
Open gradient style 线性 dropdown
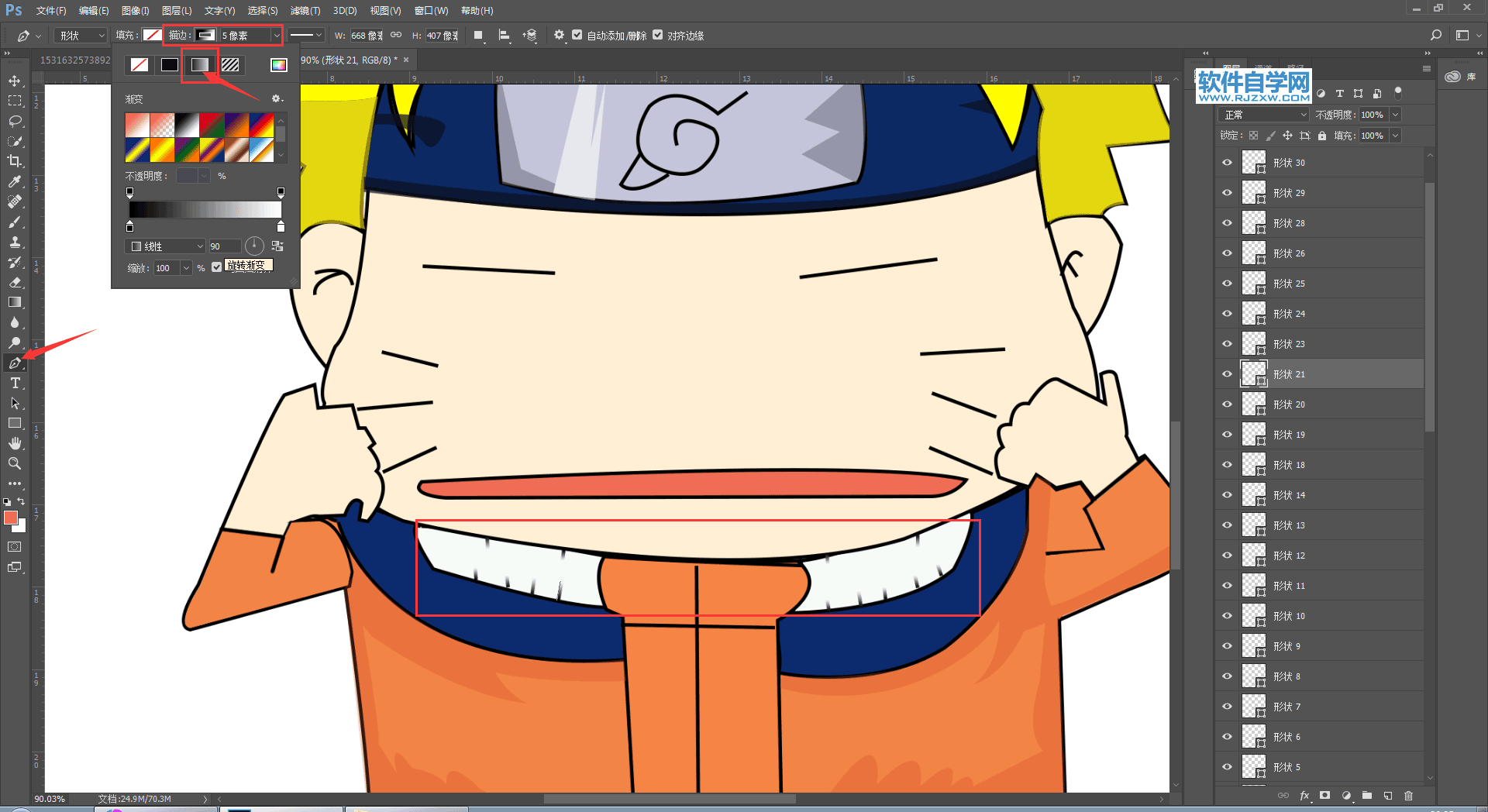point(165,246)
